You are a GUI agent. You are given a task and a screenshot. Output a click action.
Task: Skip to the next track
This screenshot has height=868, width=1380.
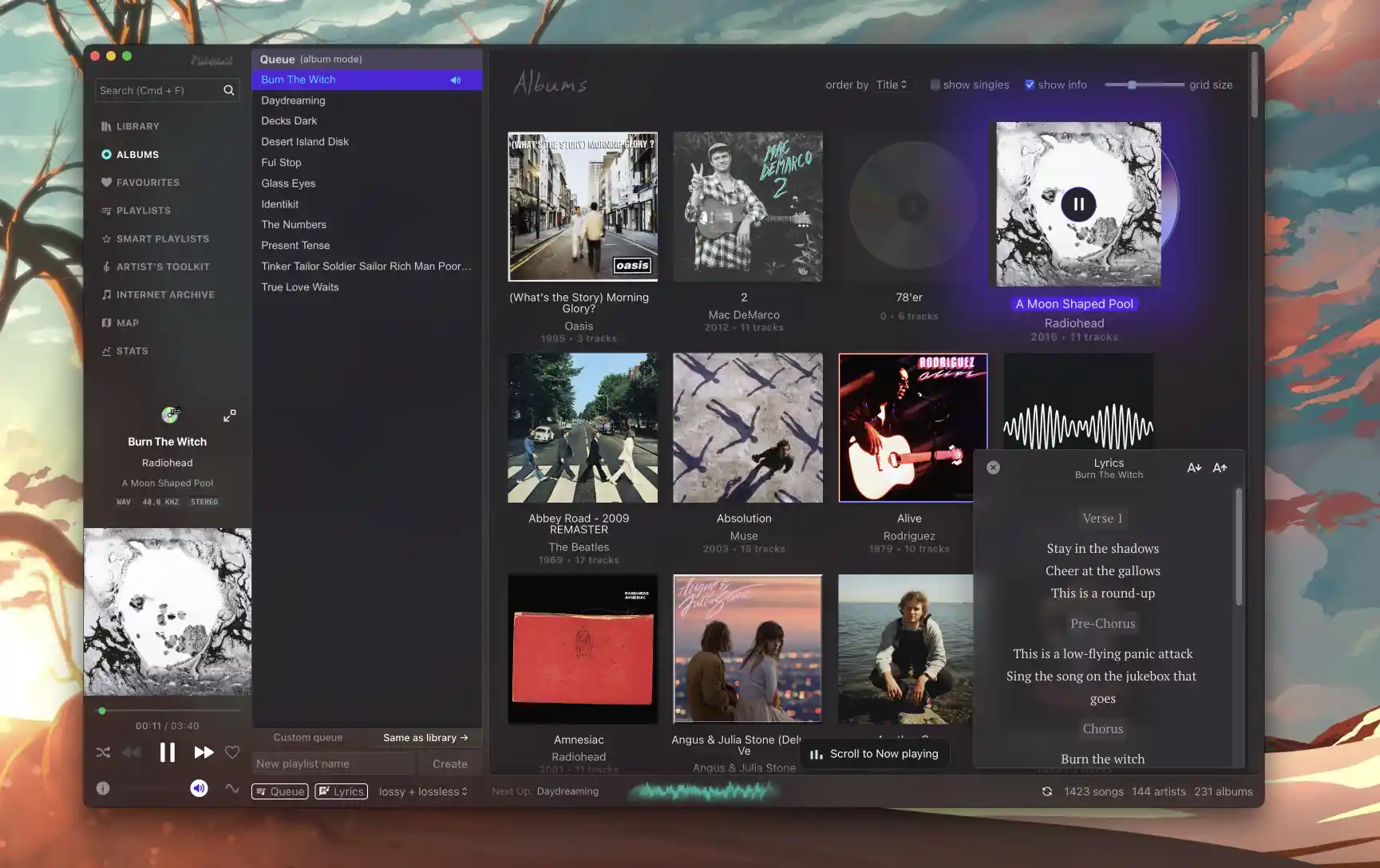coord(204,752)
